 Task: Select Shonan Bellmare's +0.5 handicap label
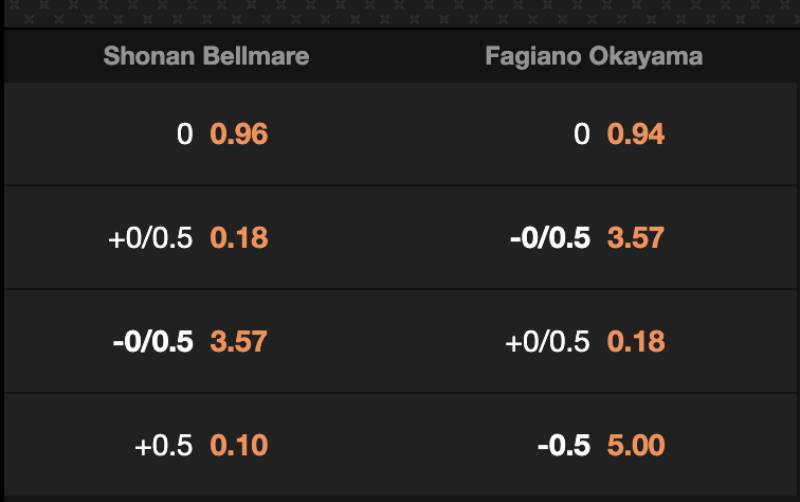[x=163, y=445]
